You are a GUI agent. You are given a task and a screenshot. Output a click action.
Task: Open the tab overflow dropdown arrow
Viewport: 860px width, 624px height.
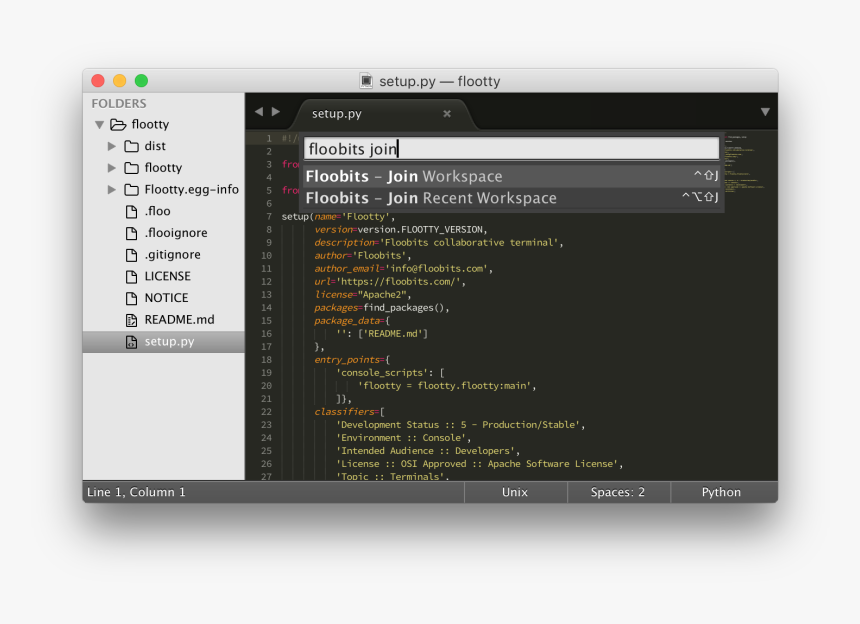(764, 112)
